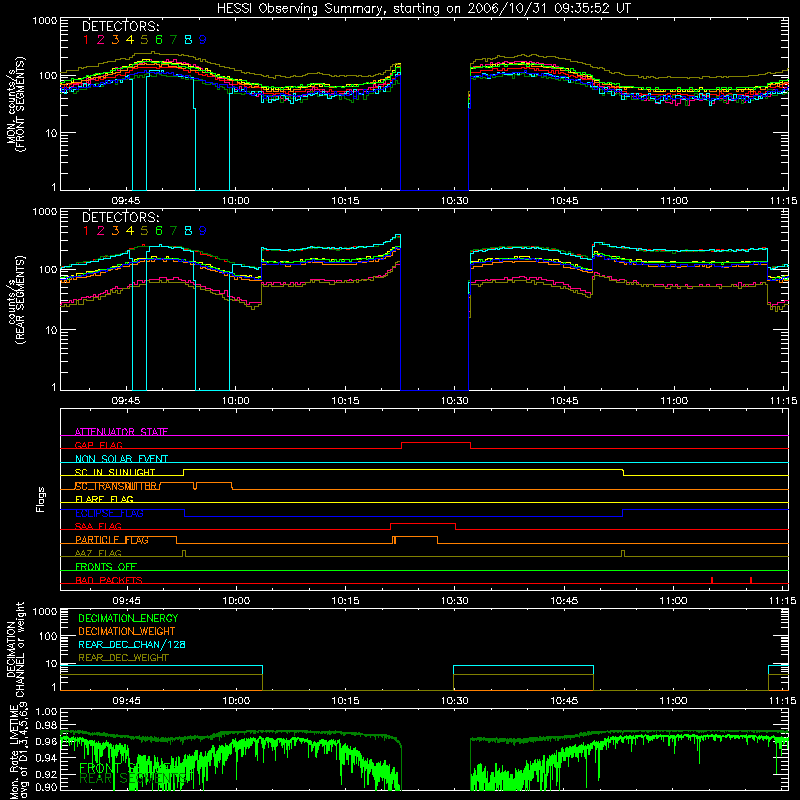The image size is (800, 800).
Task: Pick blue detector 9 legend in rear segments panel
Action: (203, 231)
